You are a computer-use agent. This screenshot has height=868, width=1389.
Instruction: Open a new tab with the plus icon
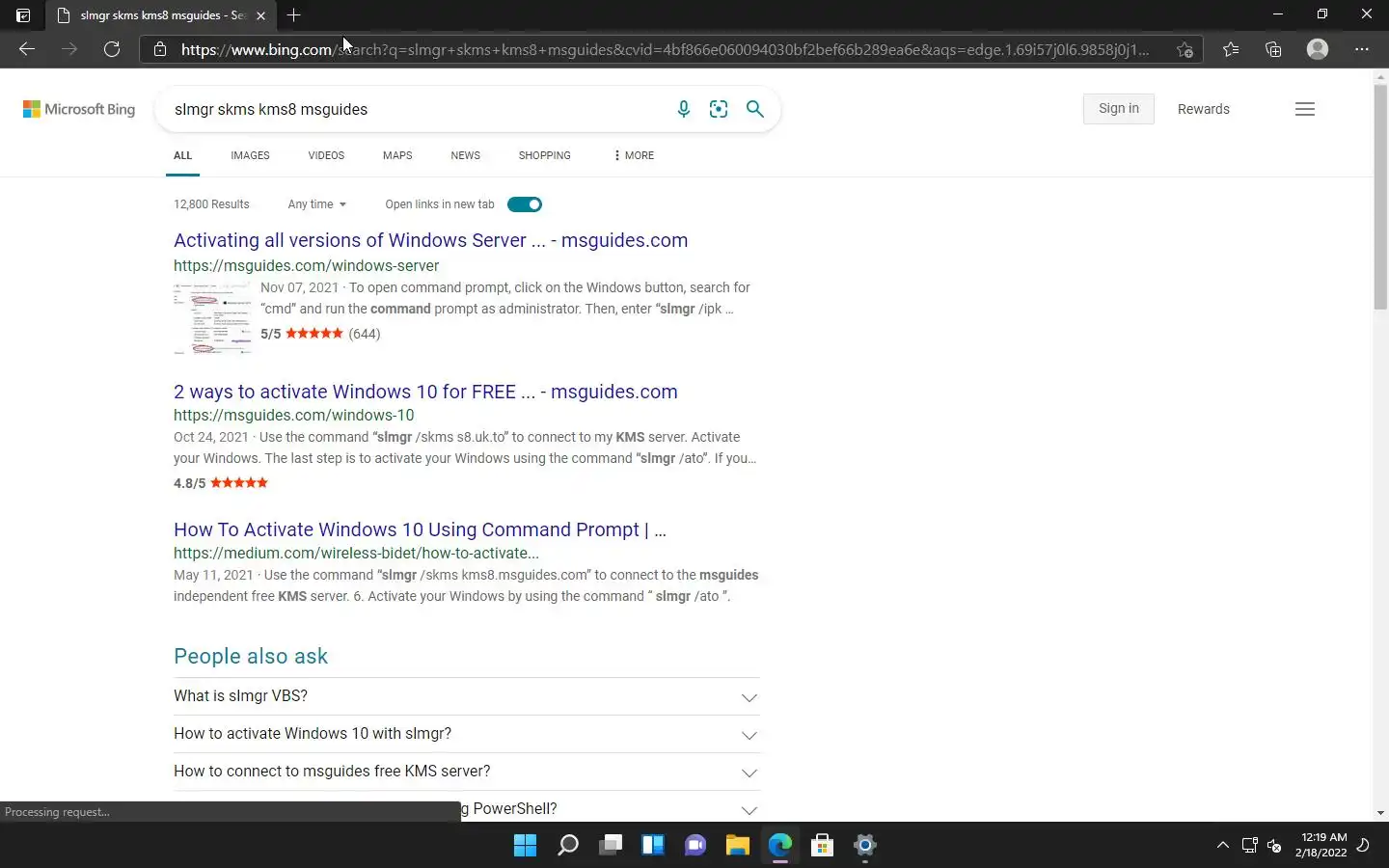pyautogui.click(x=294, y=14)
